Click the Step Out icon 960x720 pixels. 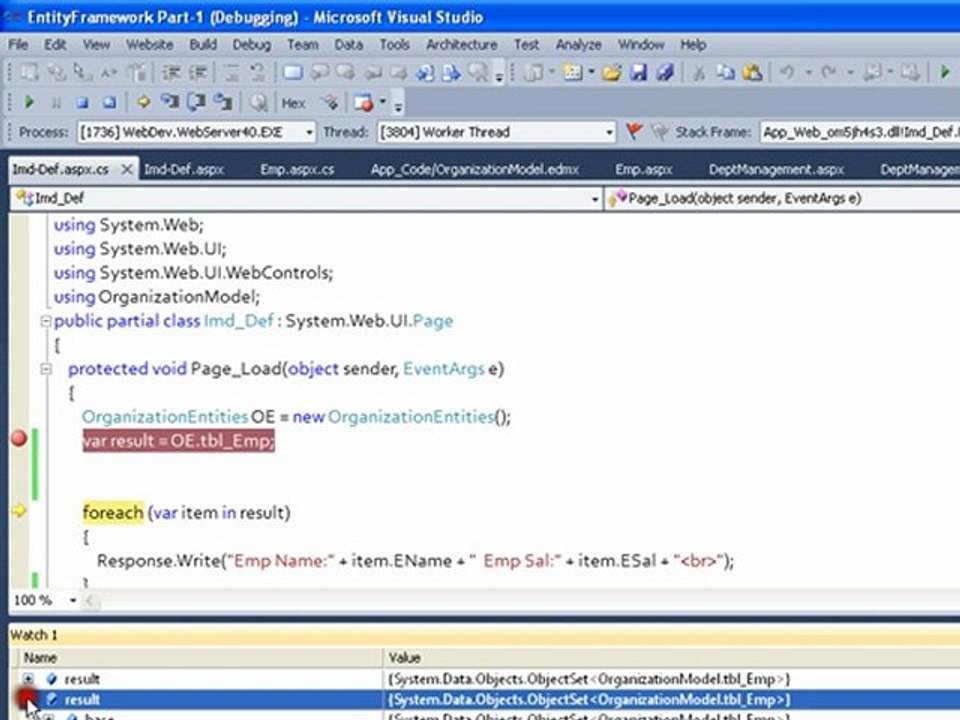(x=223, y=102)
